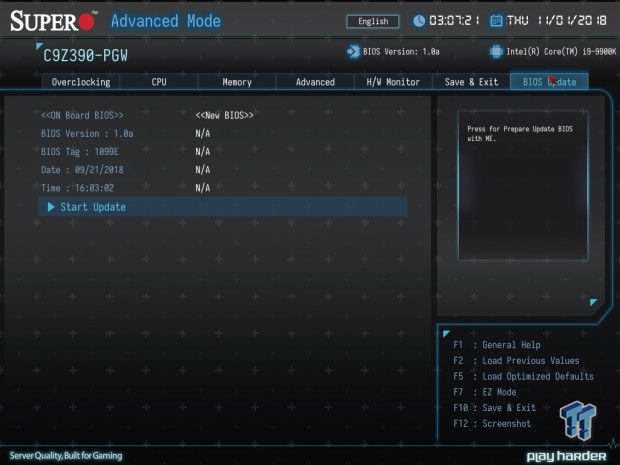Select the BIOS Update tab
The image size is (620, 465).
click(549, 82)
